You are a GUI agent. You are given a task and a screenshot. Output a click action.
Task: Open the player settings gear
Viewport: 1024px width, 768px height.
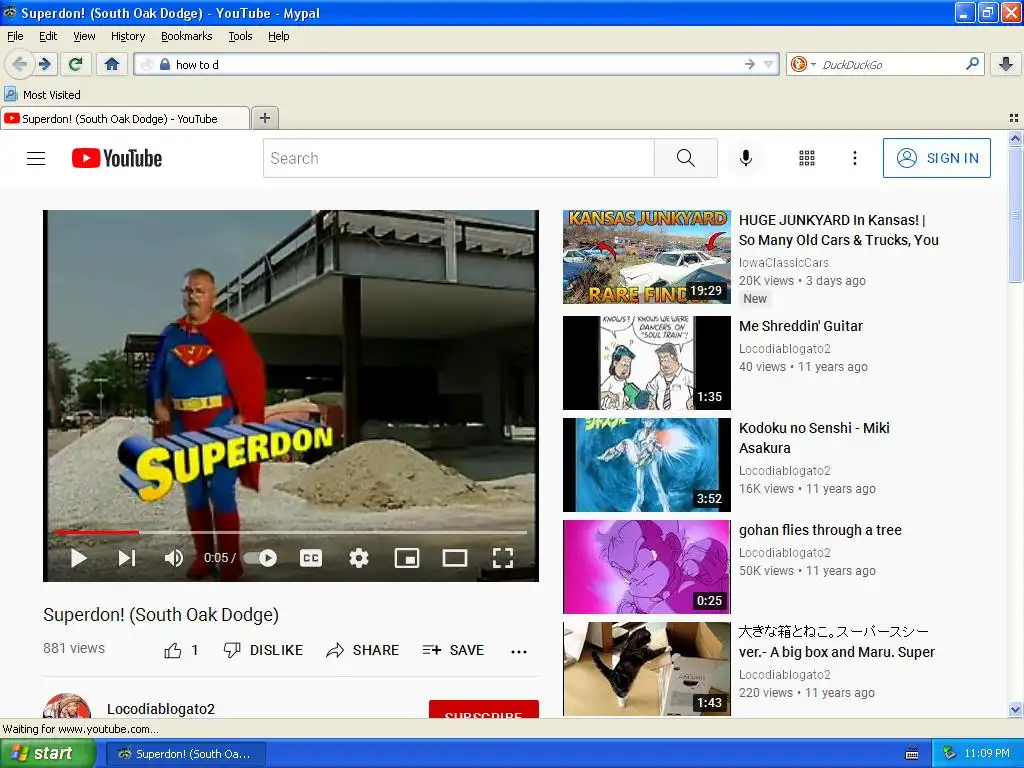coord(359,558)
